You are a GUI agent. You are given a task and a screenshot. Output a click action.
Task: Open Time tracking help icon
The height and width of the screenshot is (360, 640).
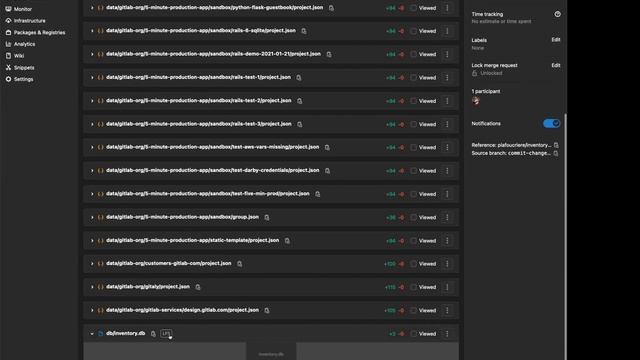pyautogui.click(x=558, y=14)
